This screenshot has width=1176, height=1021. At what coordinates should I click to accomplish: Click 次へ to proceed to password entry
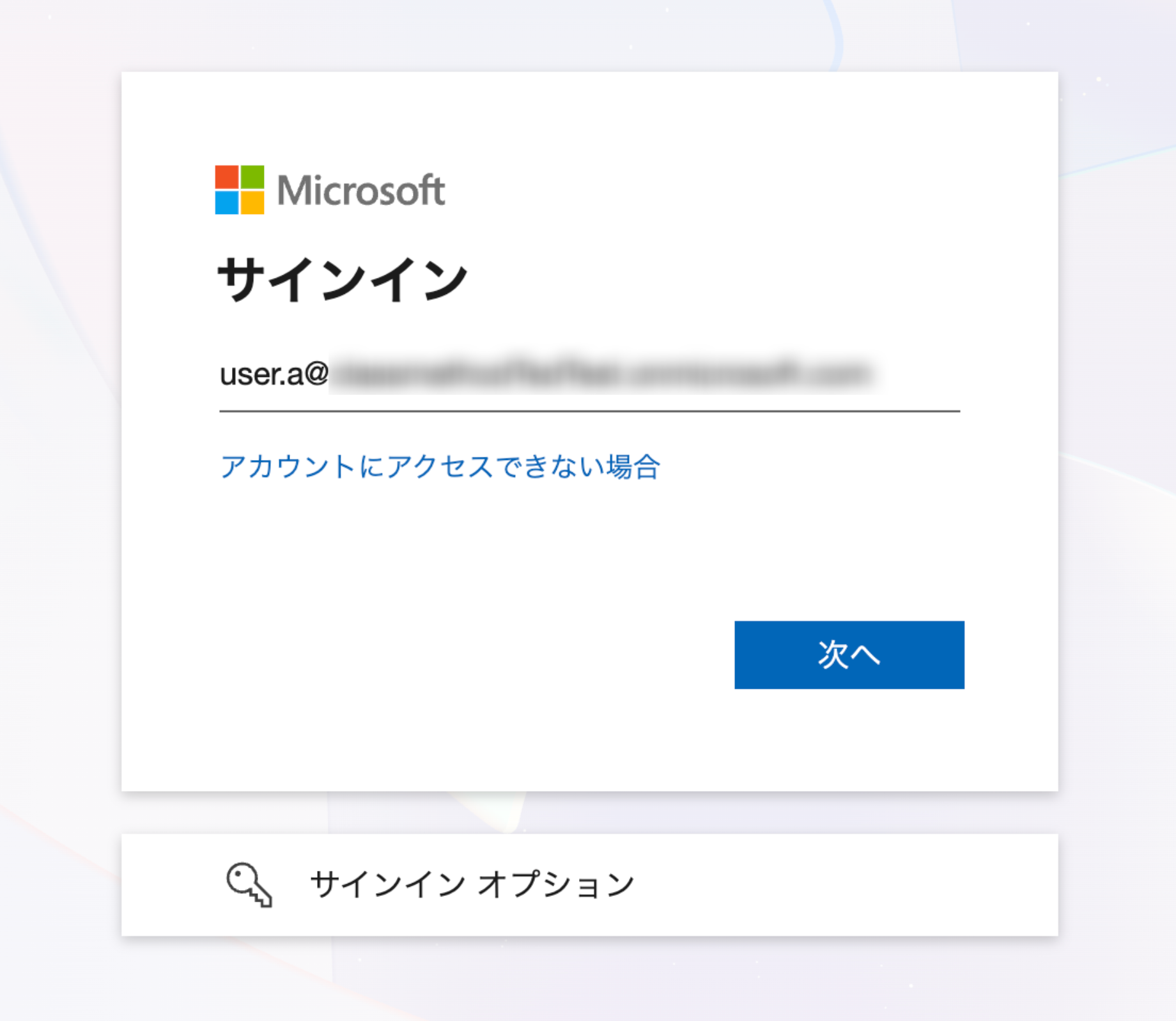849,654
